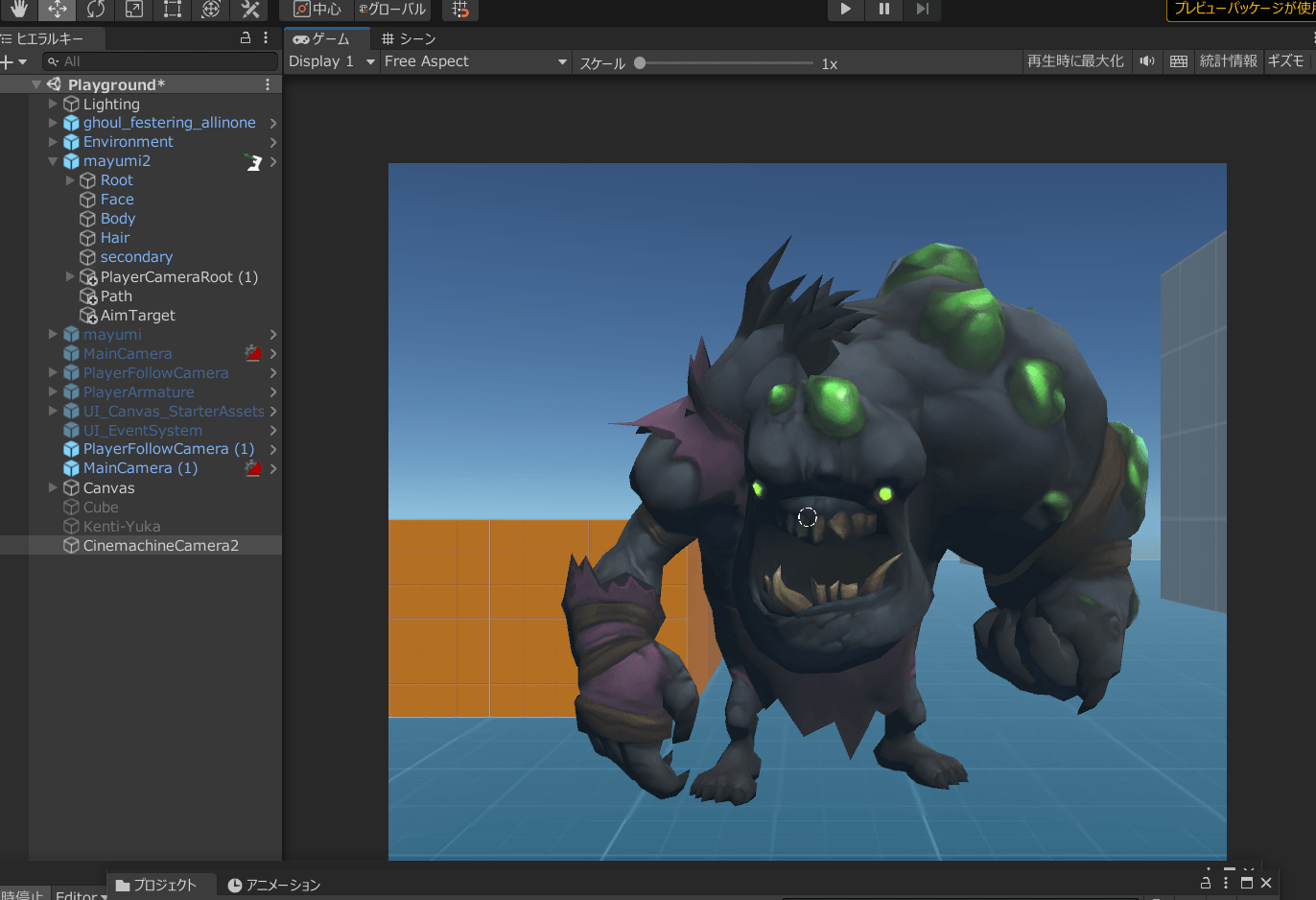Screen dimensions: 1316x900
Task: Open the Hierarchy create (+) dropdown
Action: (13, 61)
